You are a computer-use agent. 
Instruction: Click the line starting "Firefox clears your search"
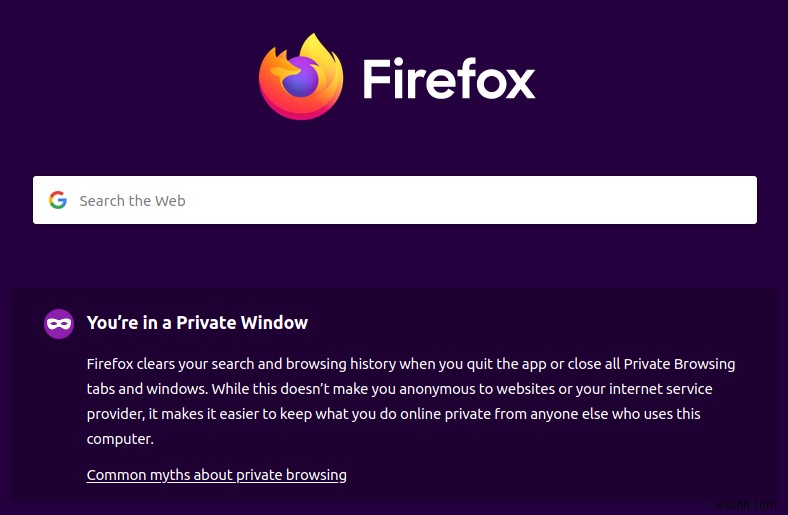400,363
